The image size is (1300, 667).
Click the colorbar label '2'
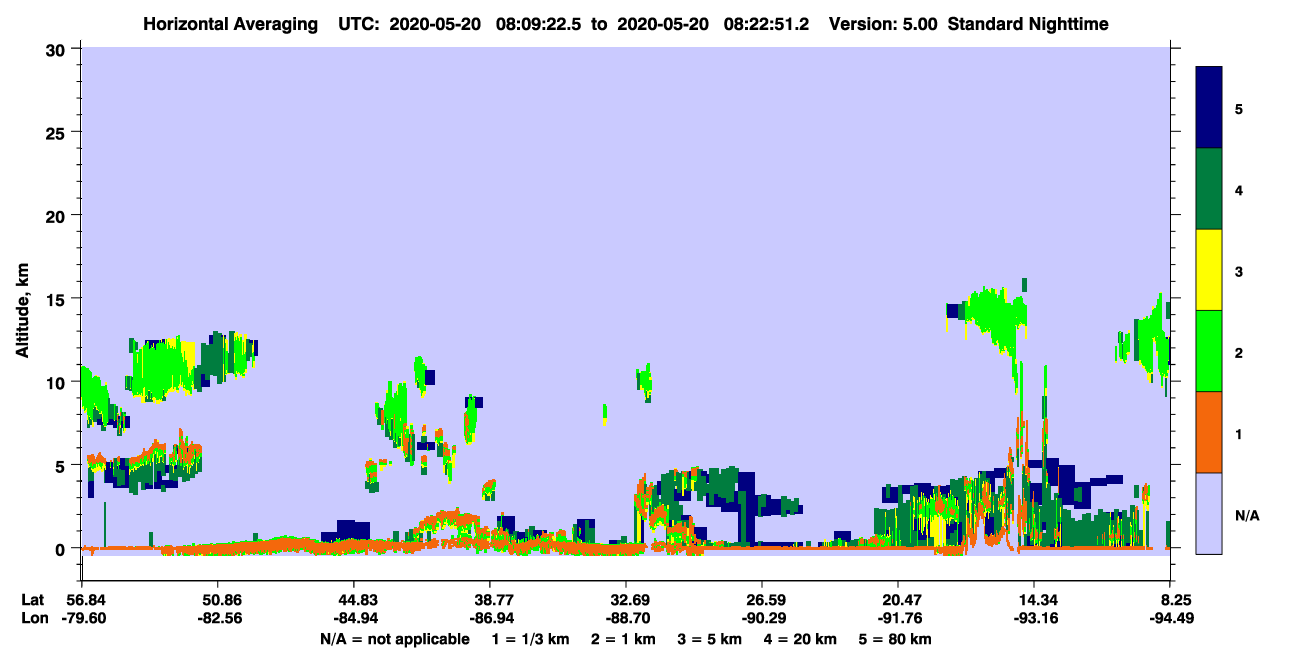click(x=1238, y=352)
